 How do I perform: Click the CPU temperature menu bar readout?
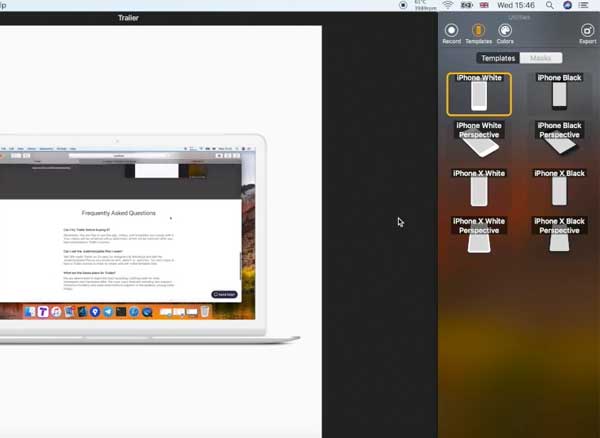pyautogui.click(x=425, y=5)
